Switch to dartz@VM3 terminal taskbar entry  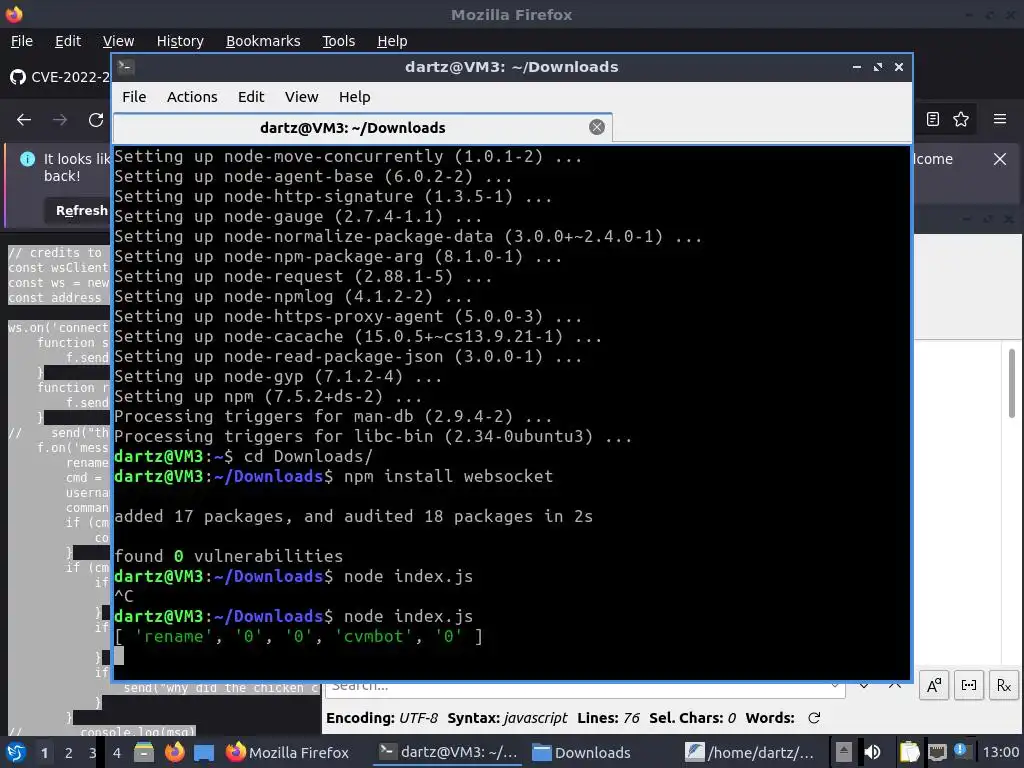(x=449, y=752)
